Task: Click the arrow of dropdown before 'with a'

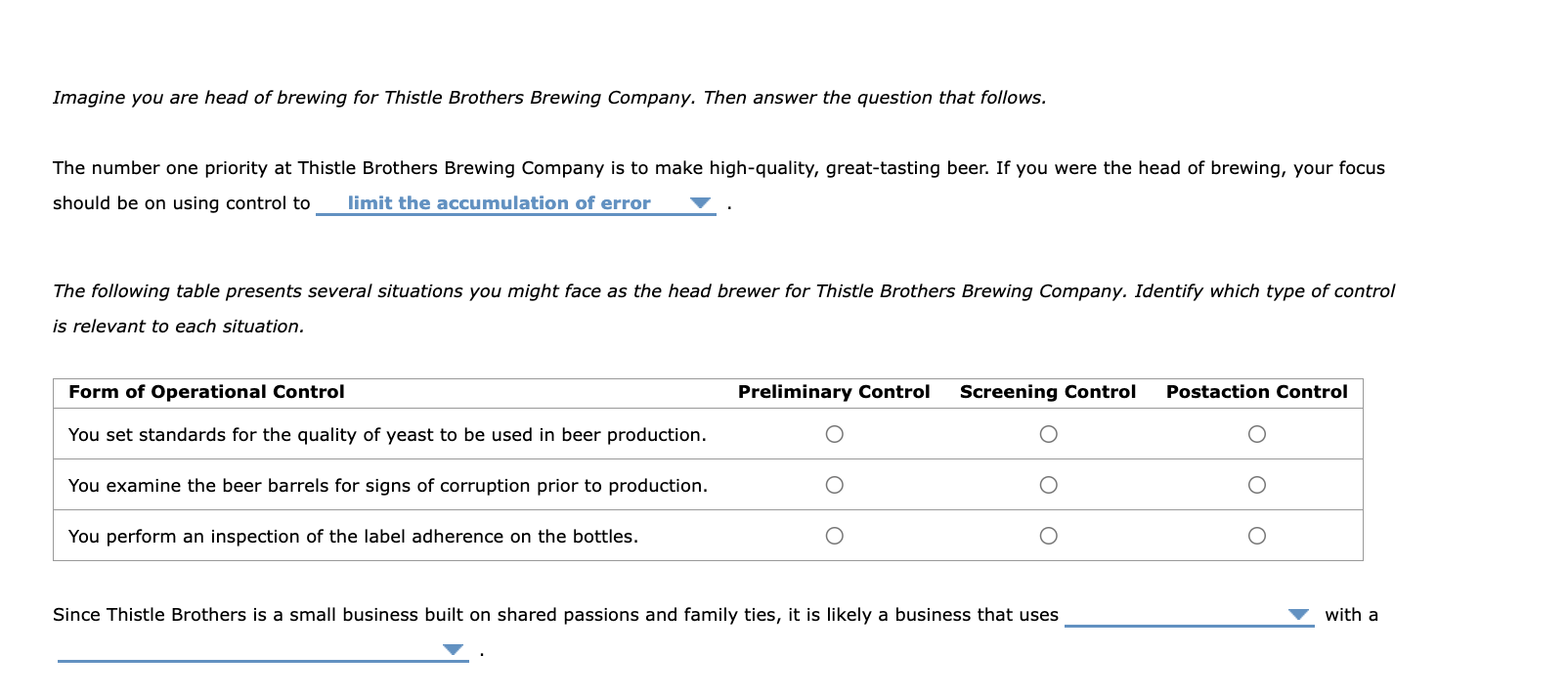Action: point(1298,615)
